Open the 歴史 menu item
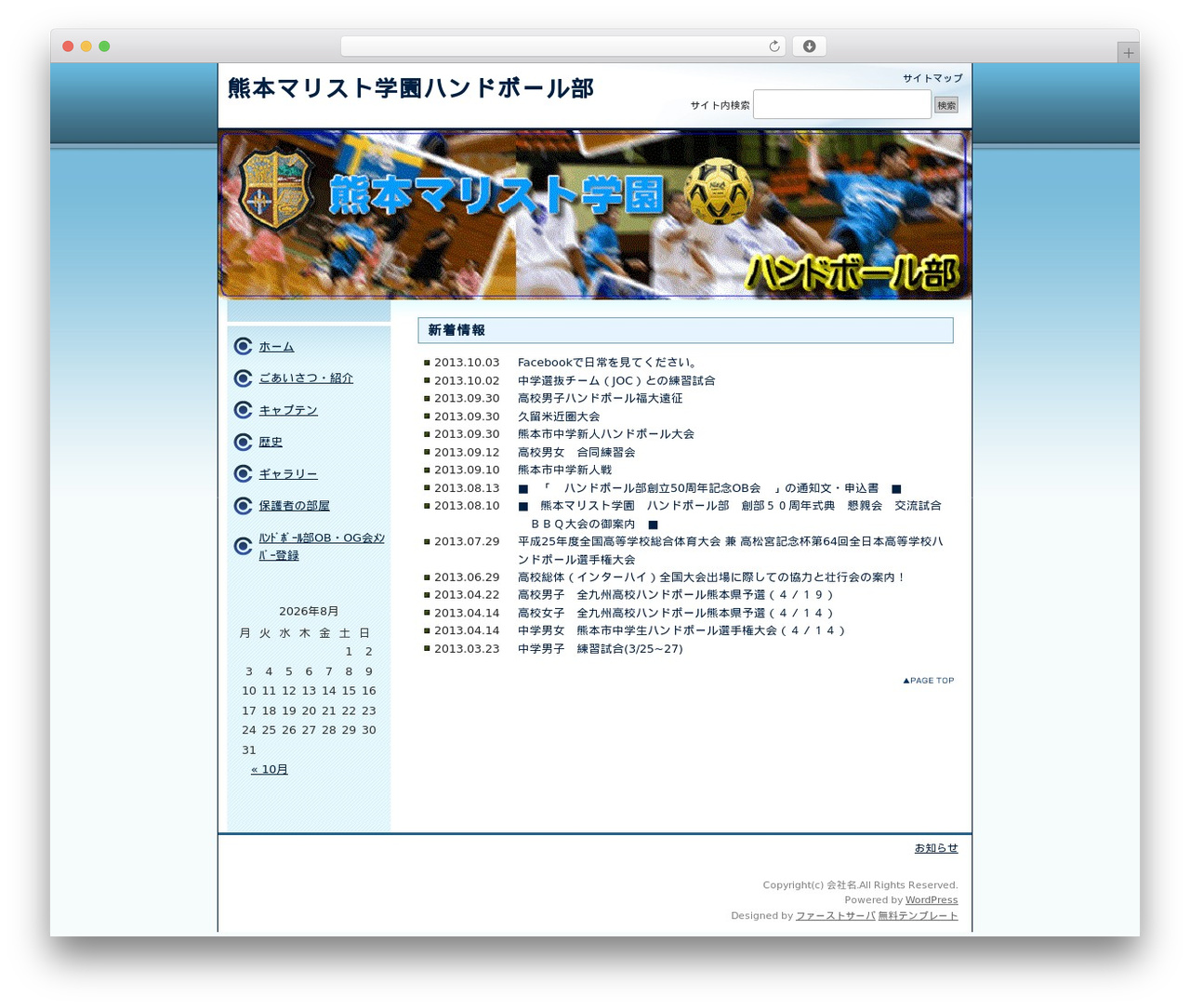 [271, 443]
